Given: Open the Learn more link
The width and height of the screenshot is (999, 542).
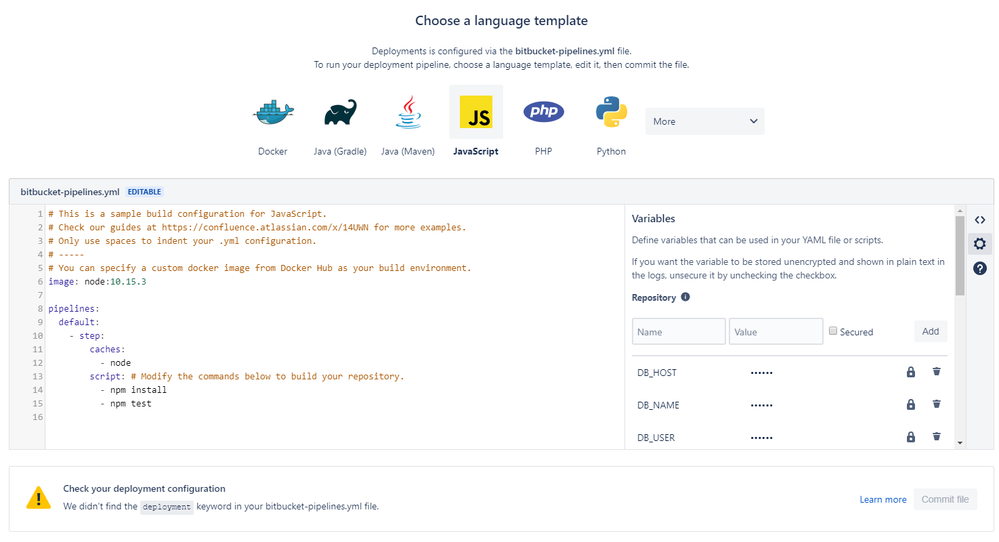Looking at the screenshot, I should (x=883, y=499).
